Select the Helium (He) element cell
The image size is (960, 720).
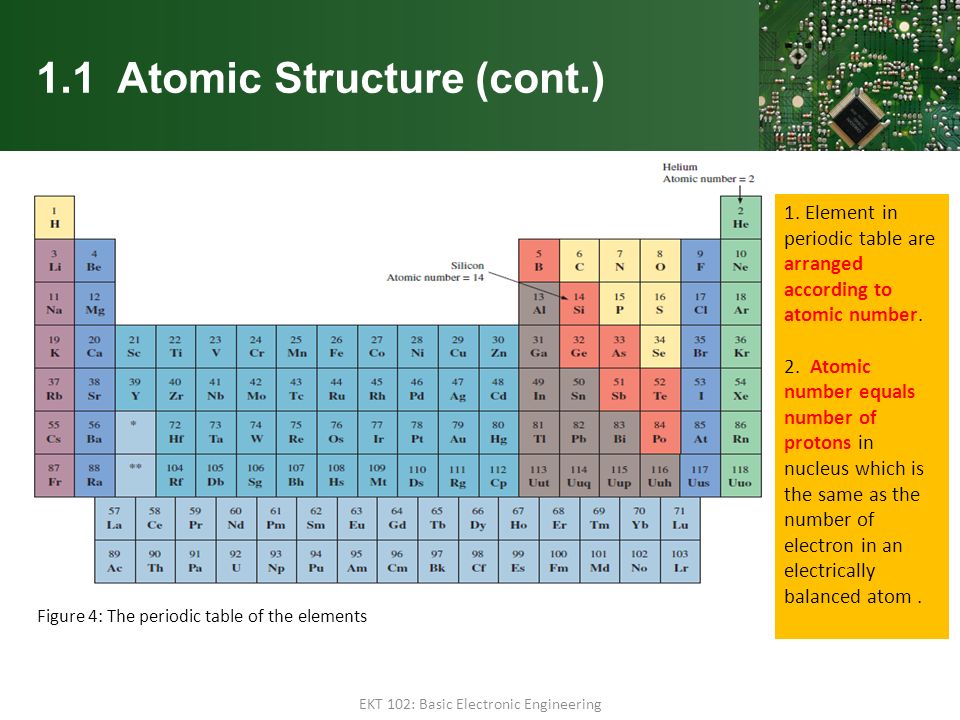coord(741,217)
